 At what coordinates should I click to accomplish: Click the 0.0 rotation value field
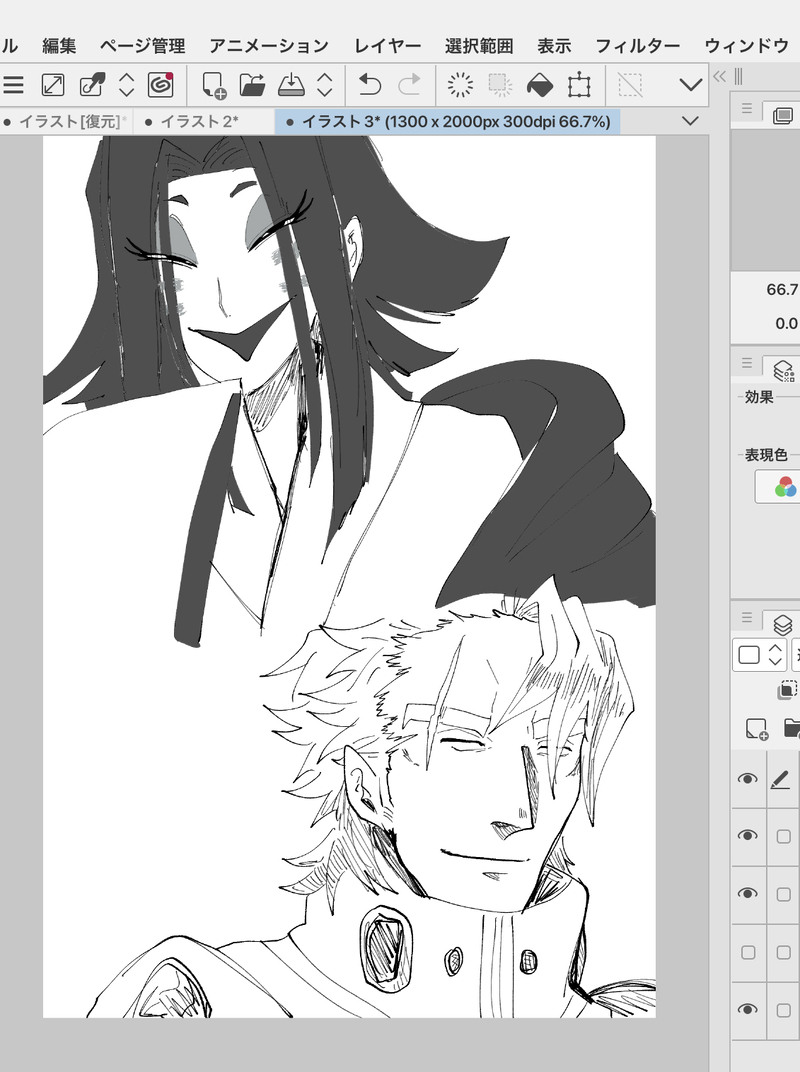pos(786,323)
